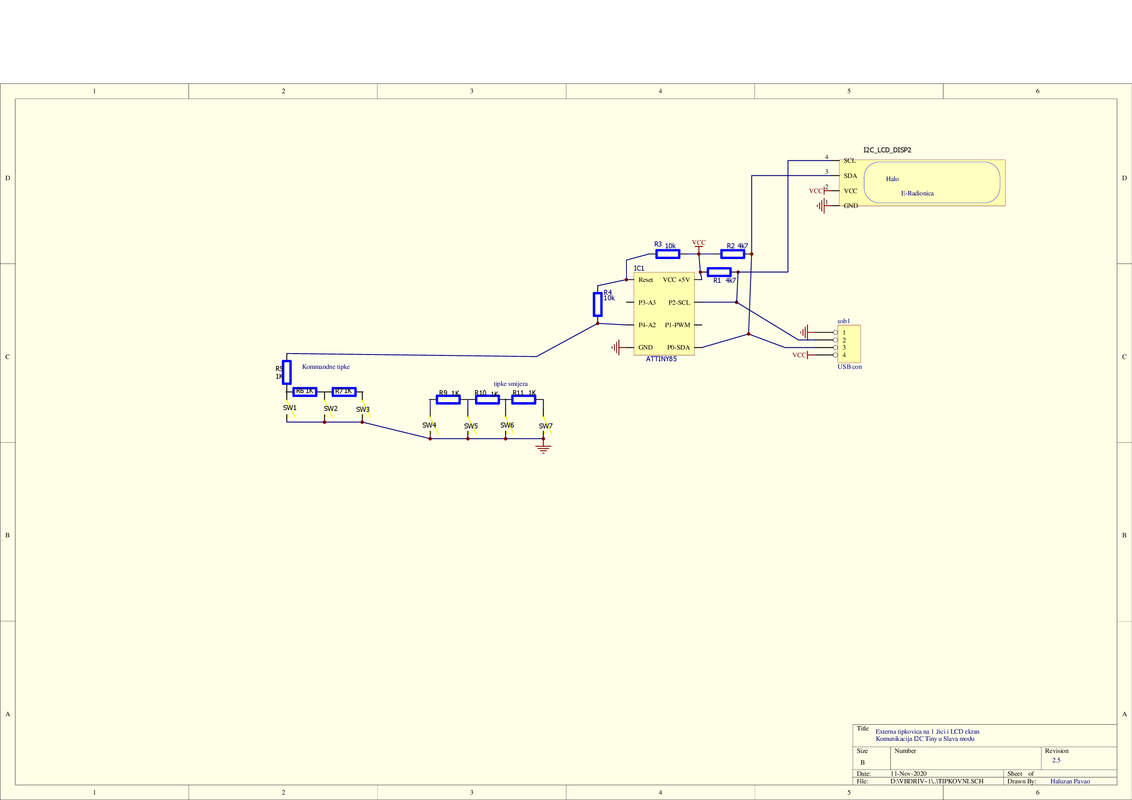Select the vertical resistor R5 1K
Image resolution: width=1132 pixels, height=800 pixels.
click(x=287, y=373)
